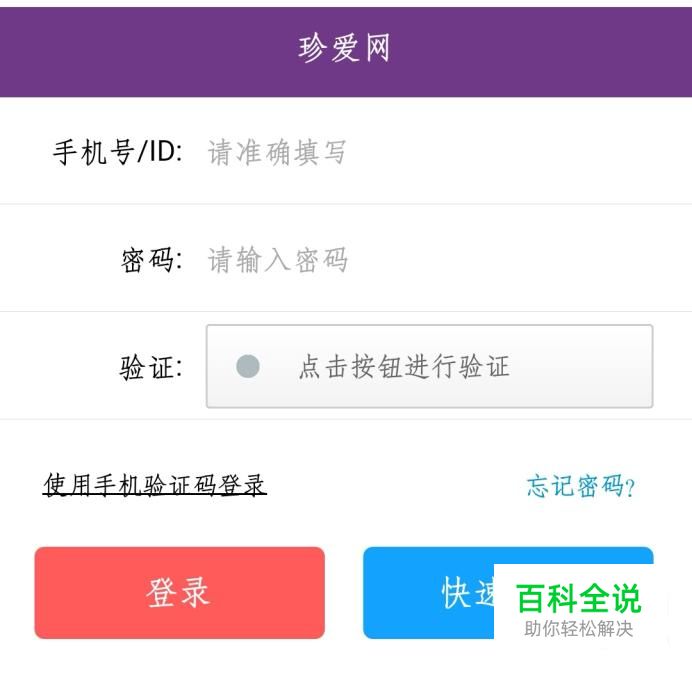
Task: Tap the 点击按钮进行验证 text in the verify box
Action: tap(403, 367)
